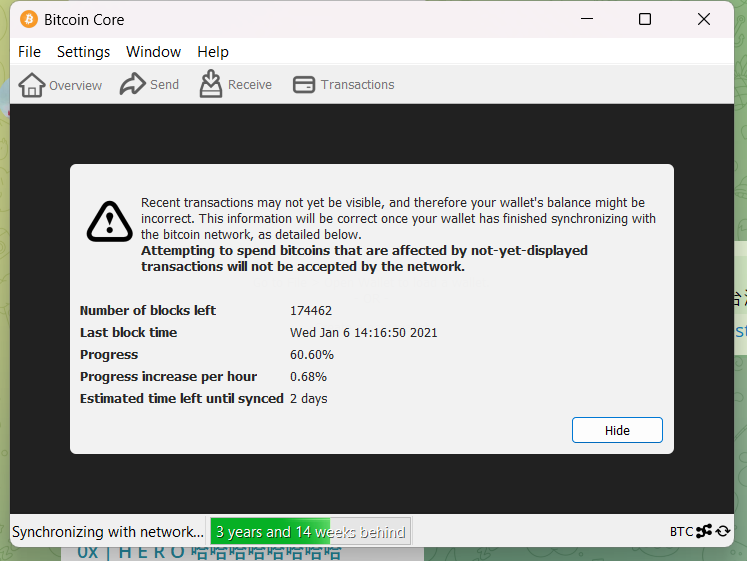Click the Number of blocks left label
747x561 pixels.
148,311
